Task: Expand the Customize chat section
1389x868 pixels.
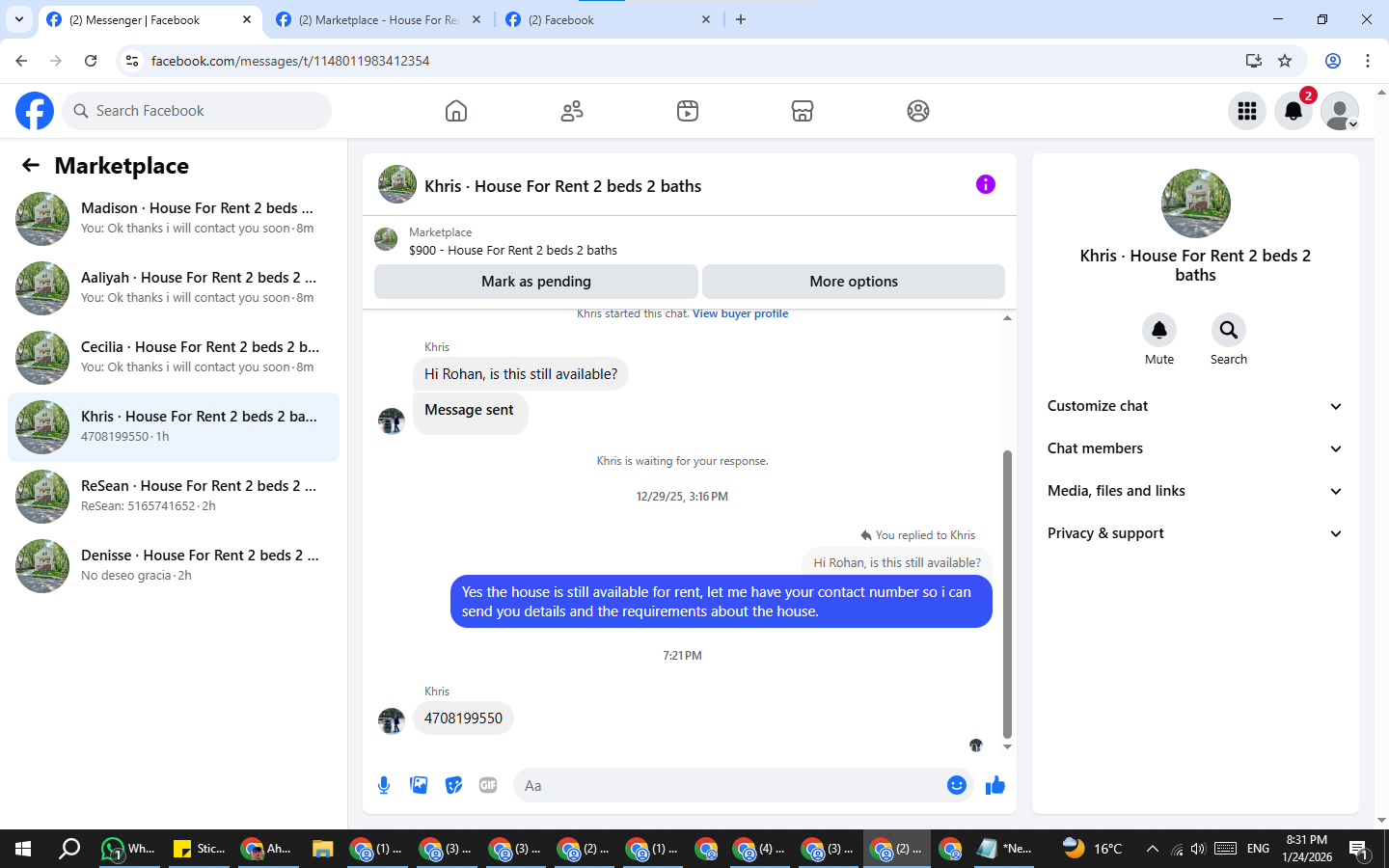Action: [1195, 406]
